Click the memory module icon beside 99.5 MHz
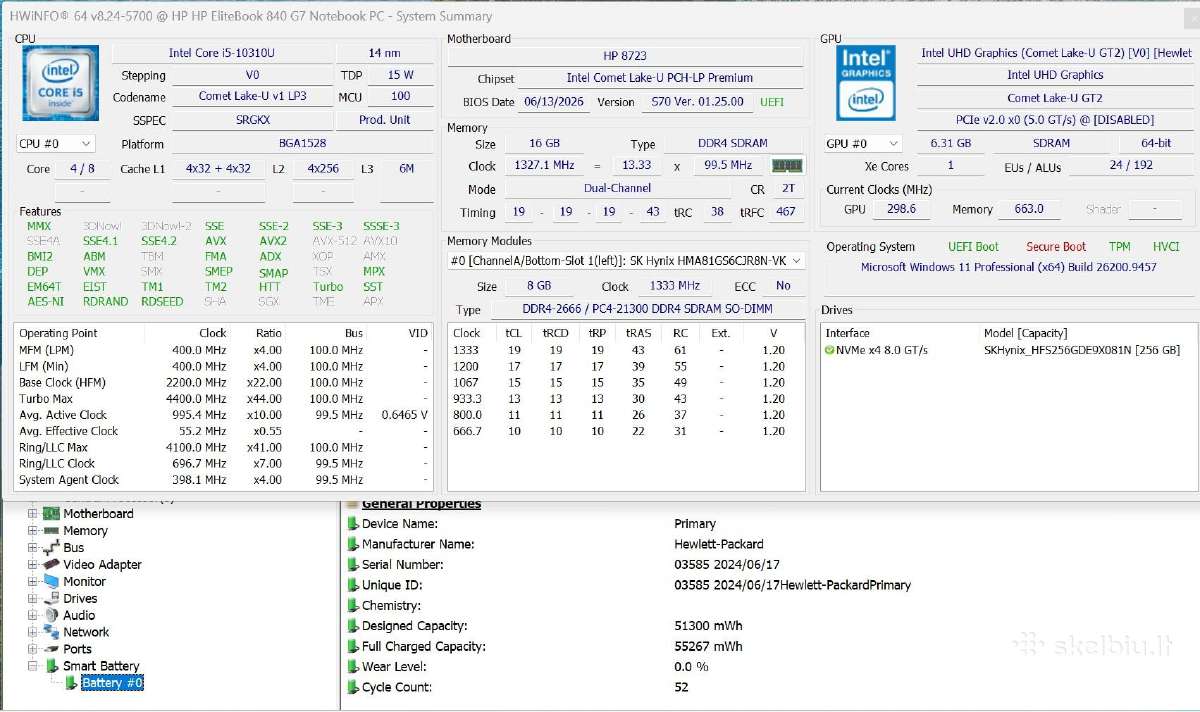Image resolution: width=1200 pixels, height=712 pixels. pyautogui.click(x=788, y=165)
